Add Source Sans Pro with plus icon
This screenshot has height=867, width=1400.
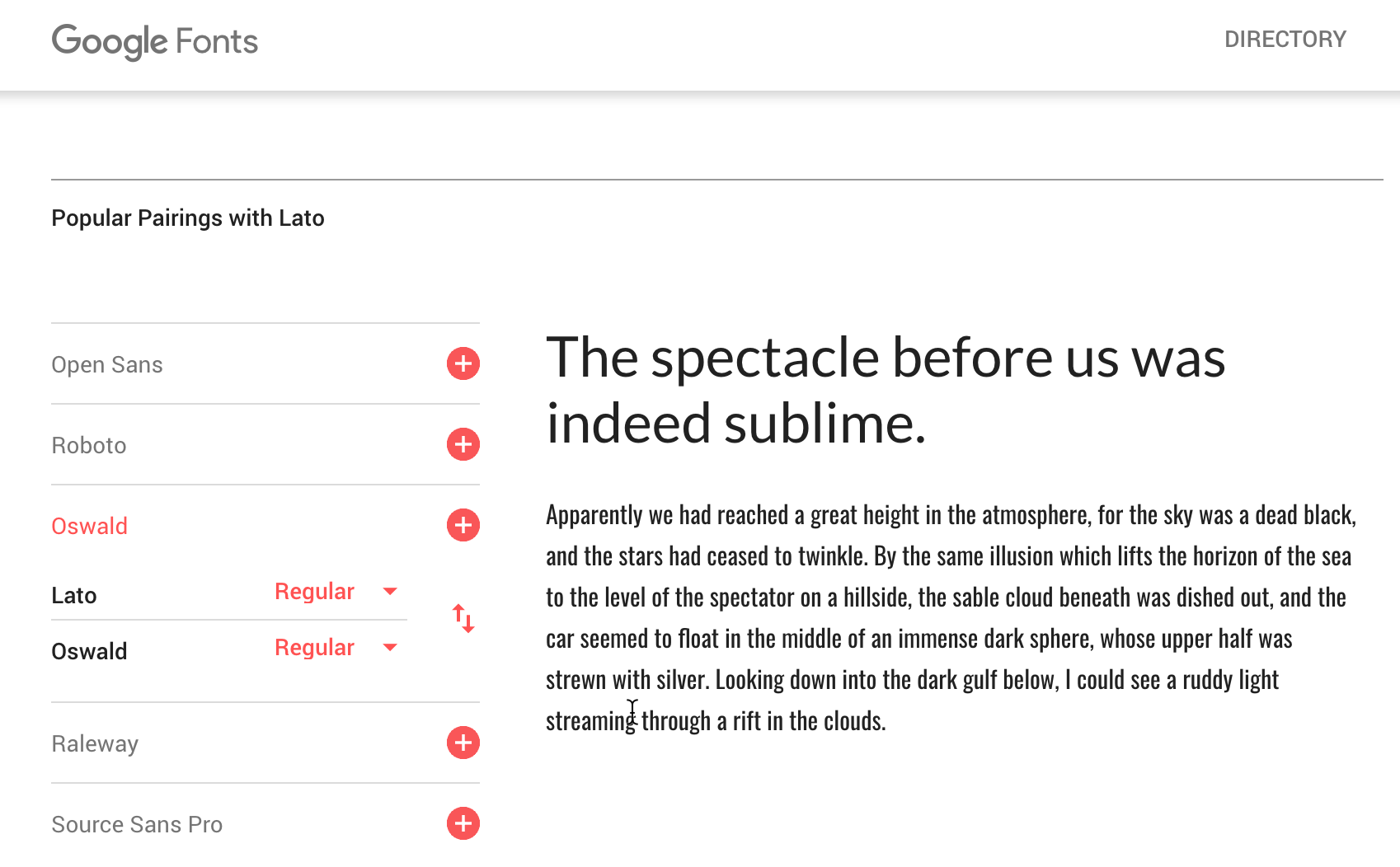(x=463, y=823)
